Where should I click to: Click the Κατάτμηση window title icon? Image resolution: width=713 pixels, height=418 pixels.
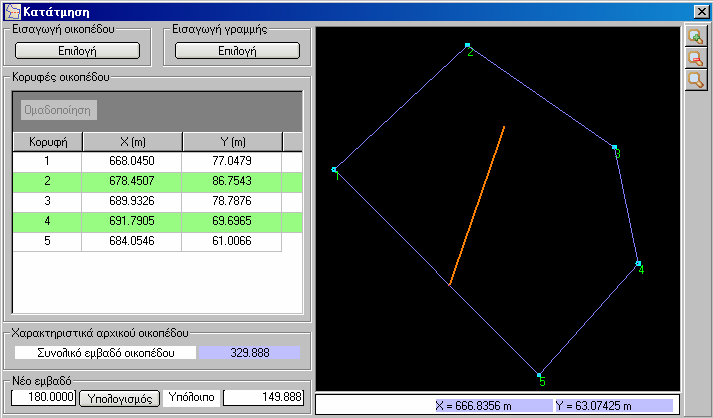point(13,11)
